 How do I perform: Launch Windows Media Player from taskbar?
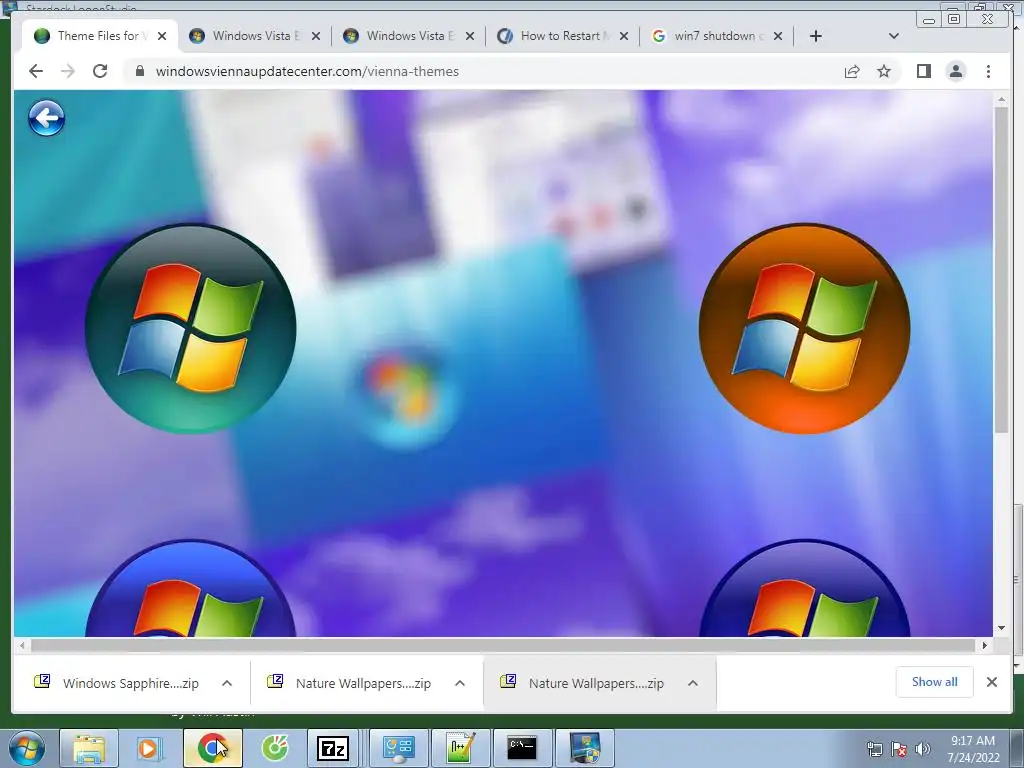[x=149, y=748]
